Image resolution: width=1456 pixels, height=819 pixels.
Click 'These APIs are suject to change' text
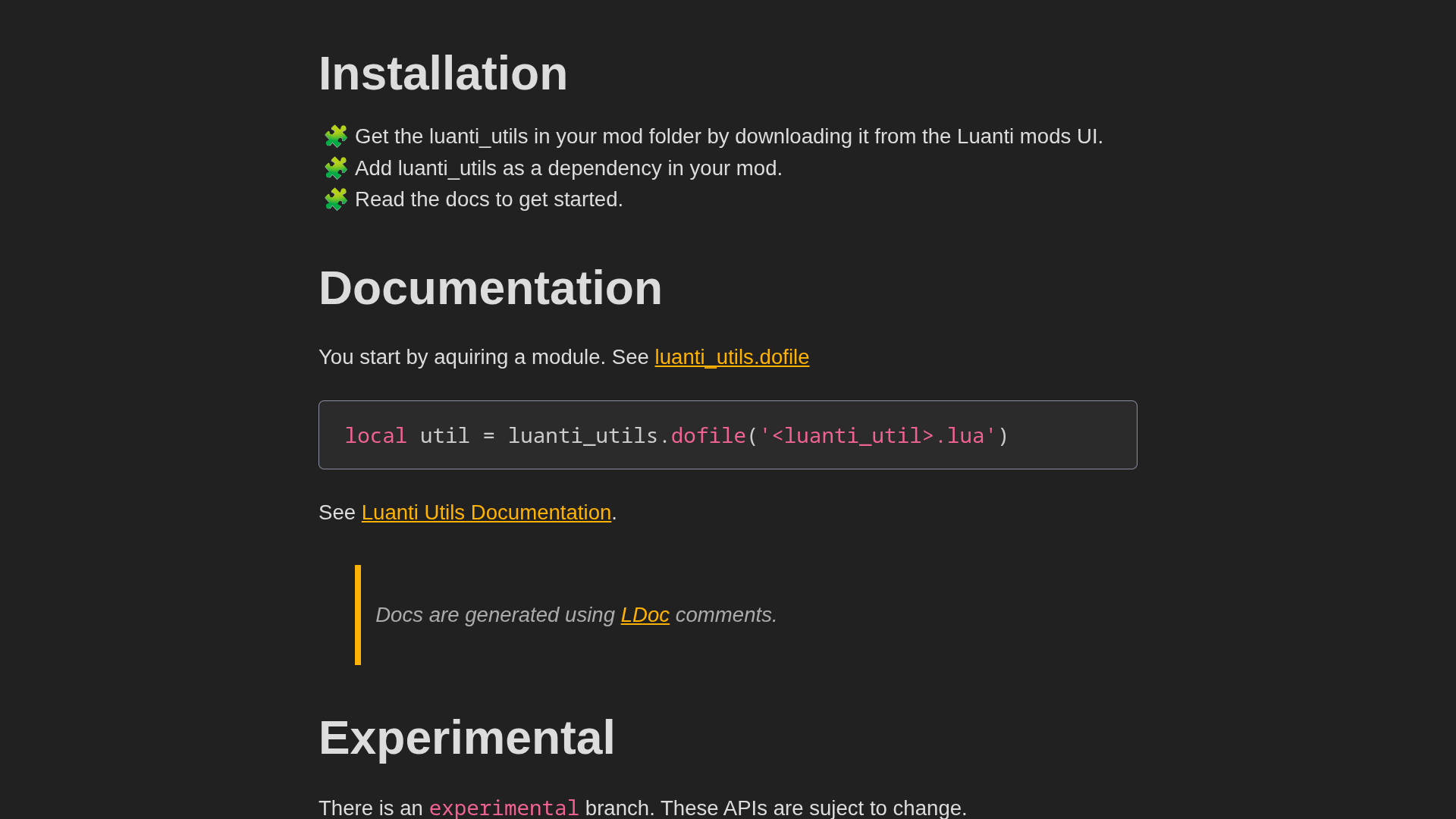[813, 808]
